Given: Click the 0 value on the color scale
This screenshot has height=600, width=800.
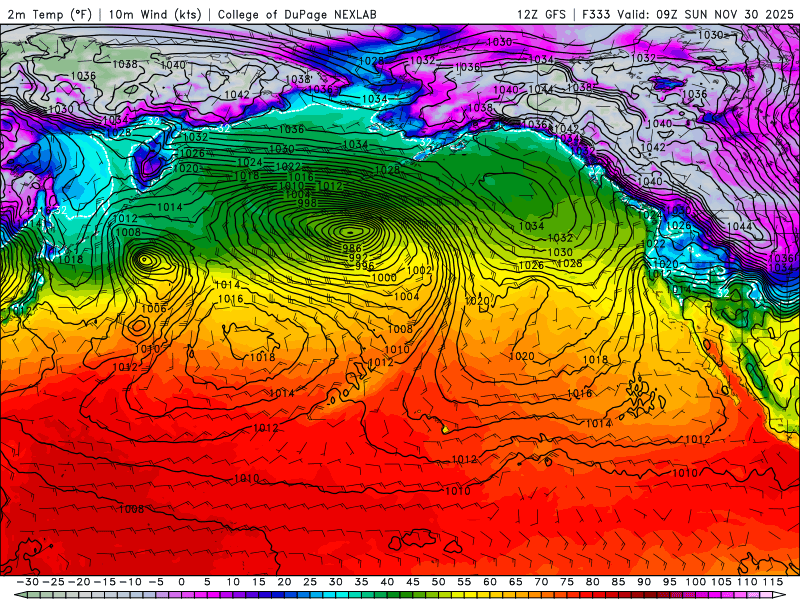Looking at the screenshot, I should click(182, 582).
